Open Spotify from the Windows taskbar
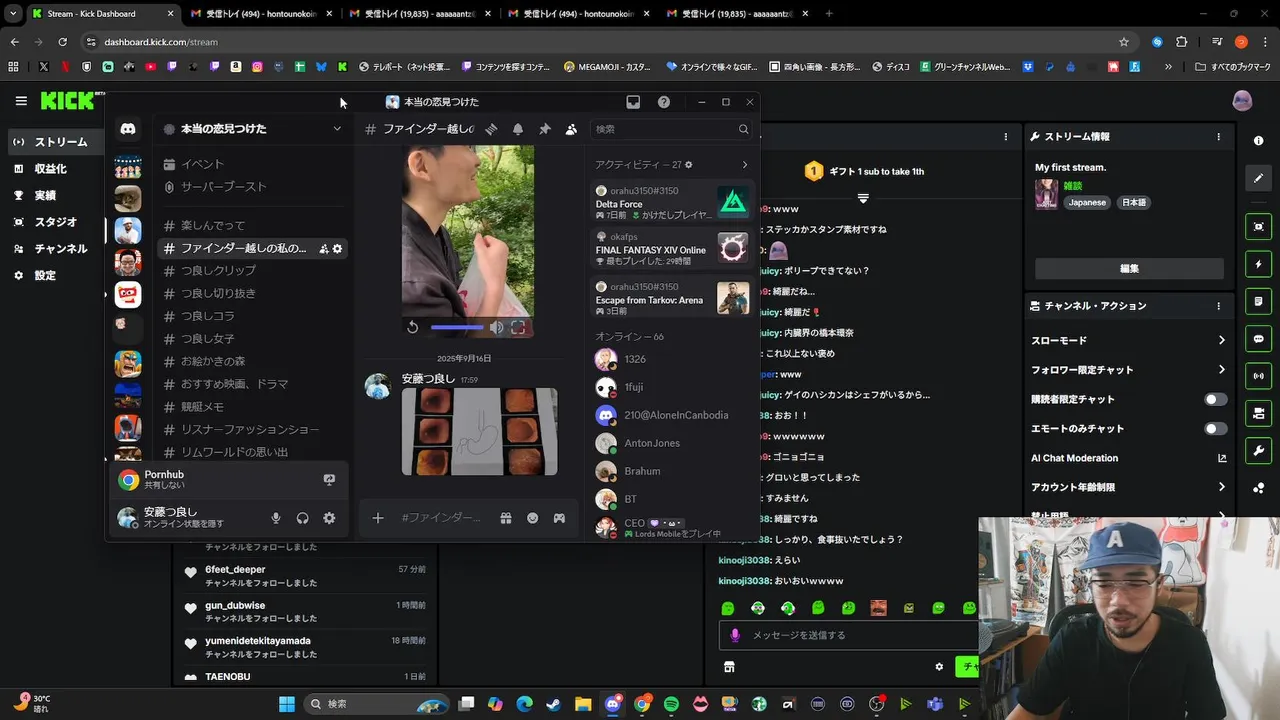Screen dimensions: 1280x720 pos(671,704)
